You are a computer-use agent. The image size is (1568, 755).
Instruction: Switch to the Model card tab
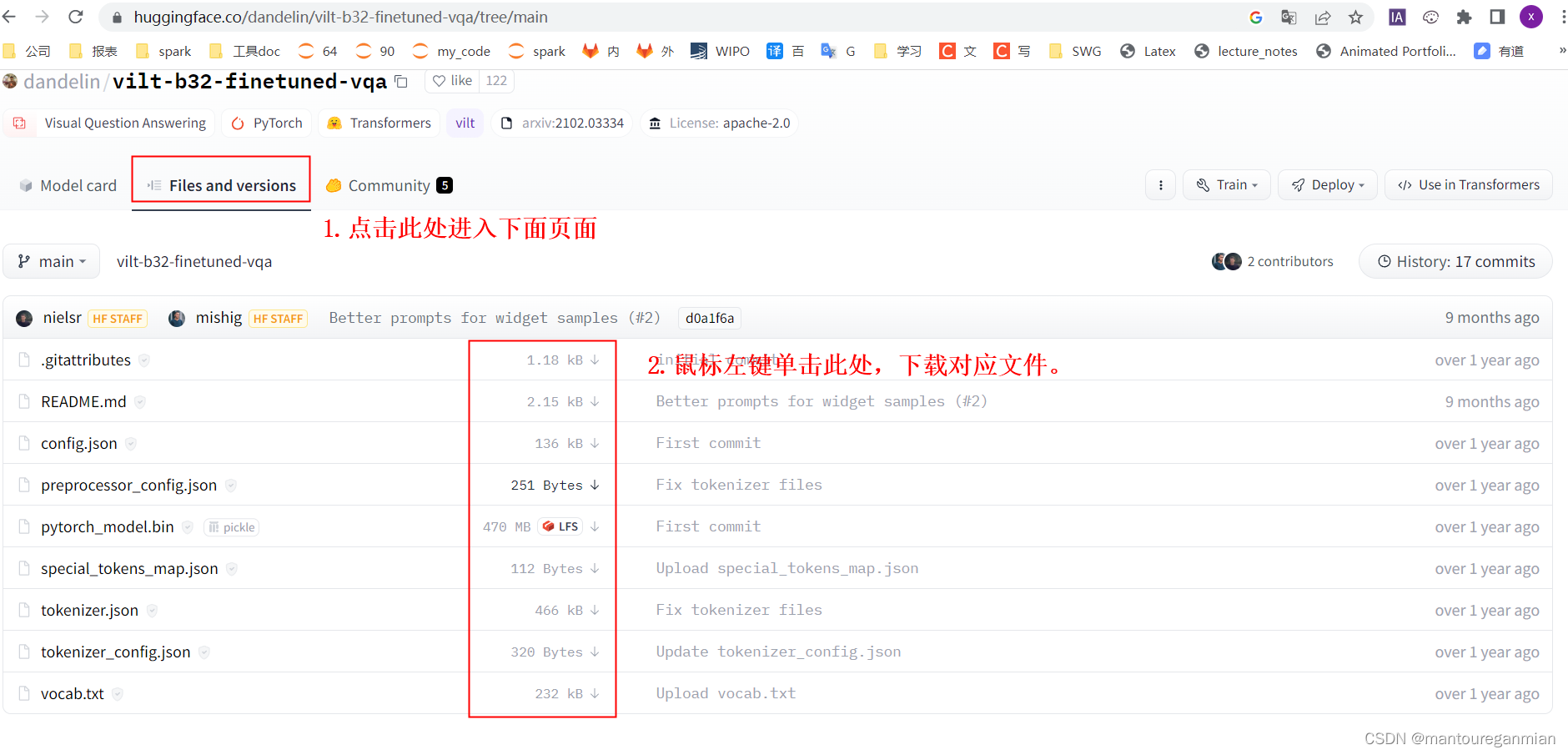click(x=68, y=185)
